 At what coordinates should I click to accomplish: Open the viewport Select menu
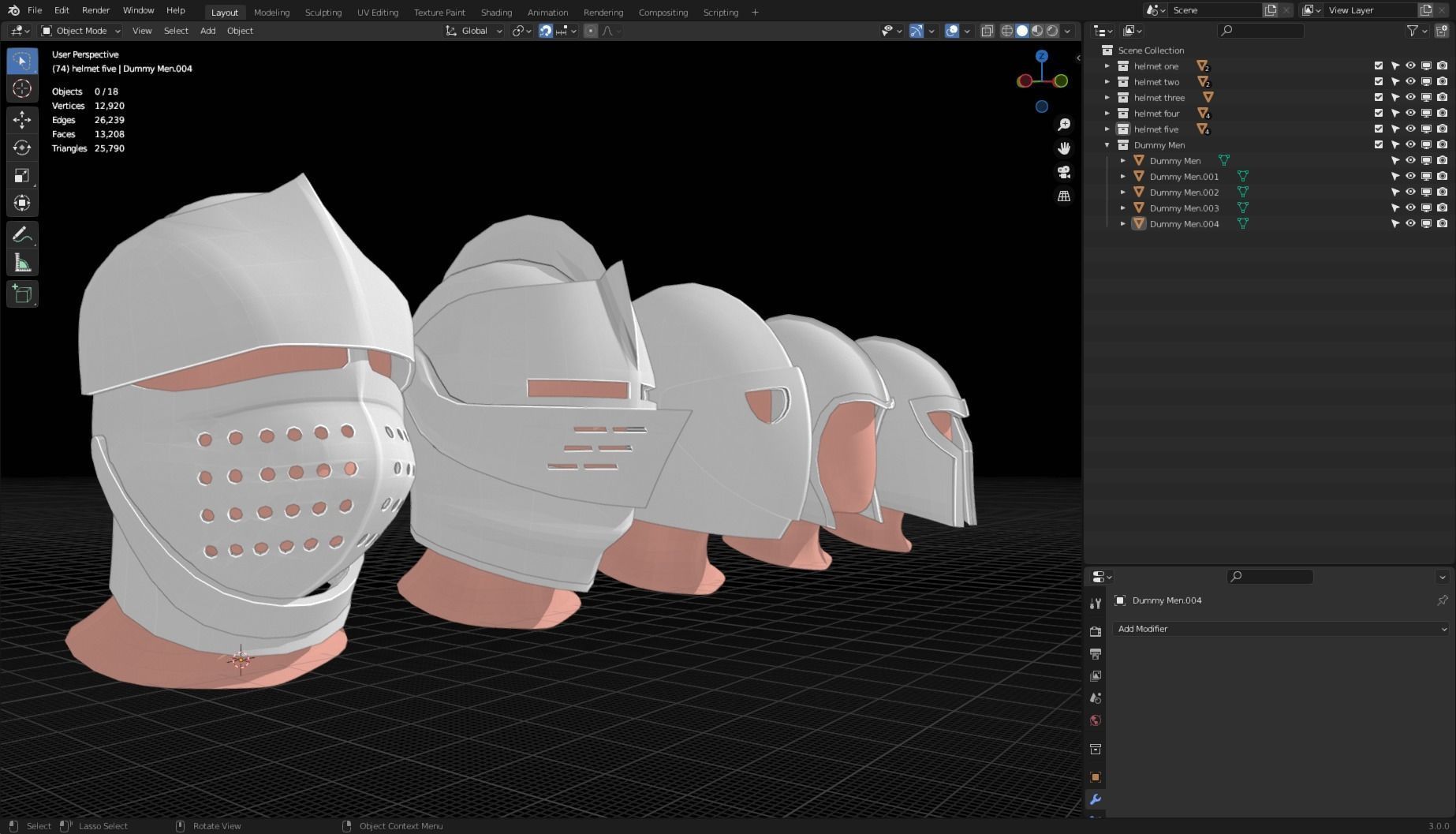coord(176,31)
